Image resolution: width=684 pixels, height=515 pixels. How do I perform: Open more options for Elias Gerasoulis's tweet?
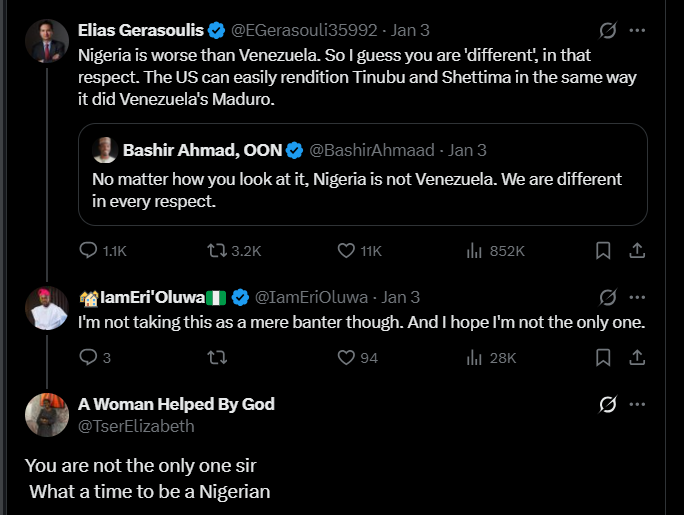pos(638,30)
